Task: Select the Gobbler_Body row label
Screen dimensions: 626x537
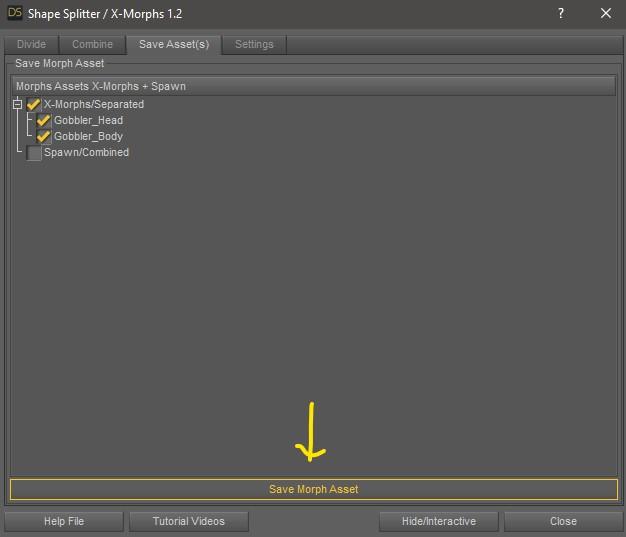Action: (88, 136)
